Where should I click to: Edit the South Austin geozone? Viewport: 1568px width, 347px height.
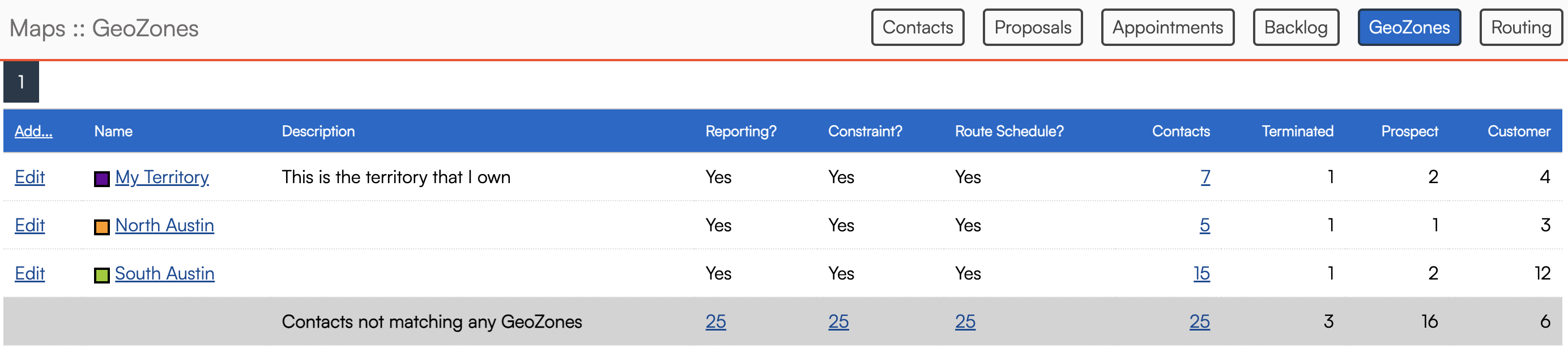pyautogui.click(x=30, y=273)
